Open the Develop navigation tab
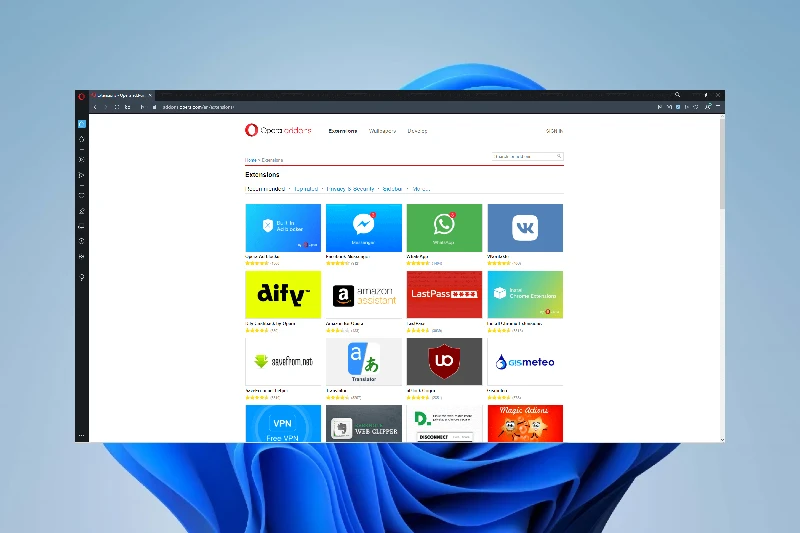Screen dimensions: 800x533 coord(417,131)
